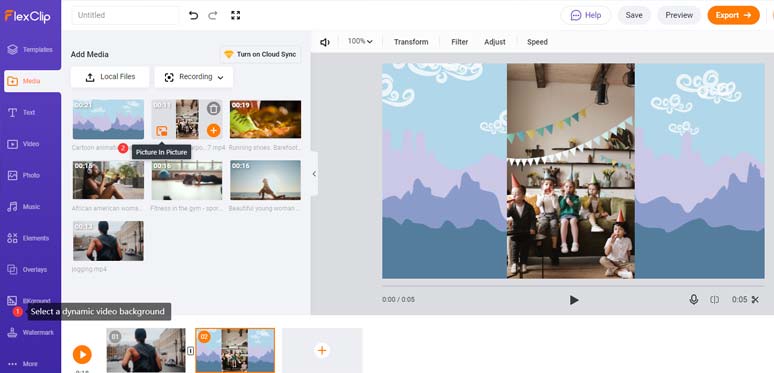Image resolution: width=774 pixels, height=373 pixels.
Task: Click the FlexClip logo
Action: (27, 16)
